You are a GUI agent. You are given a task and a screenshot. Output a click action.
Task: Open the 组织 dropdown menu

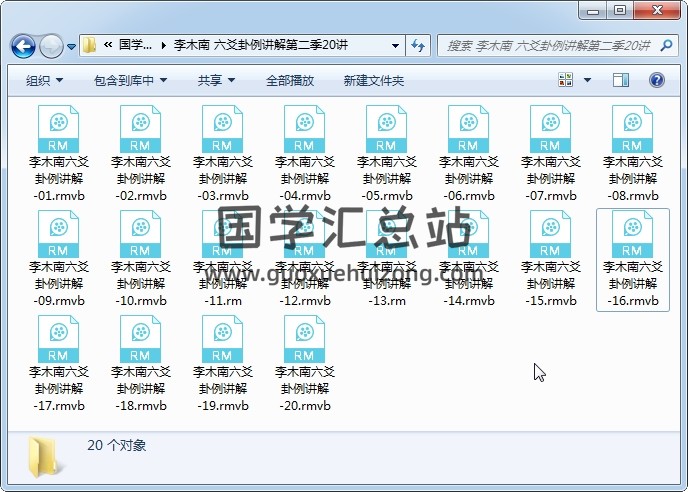pyautogui.click(x=44, y=80)
